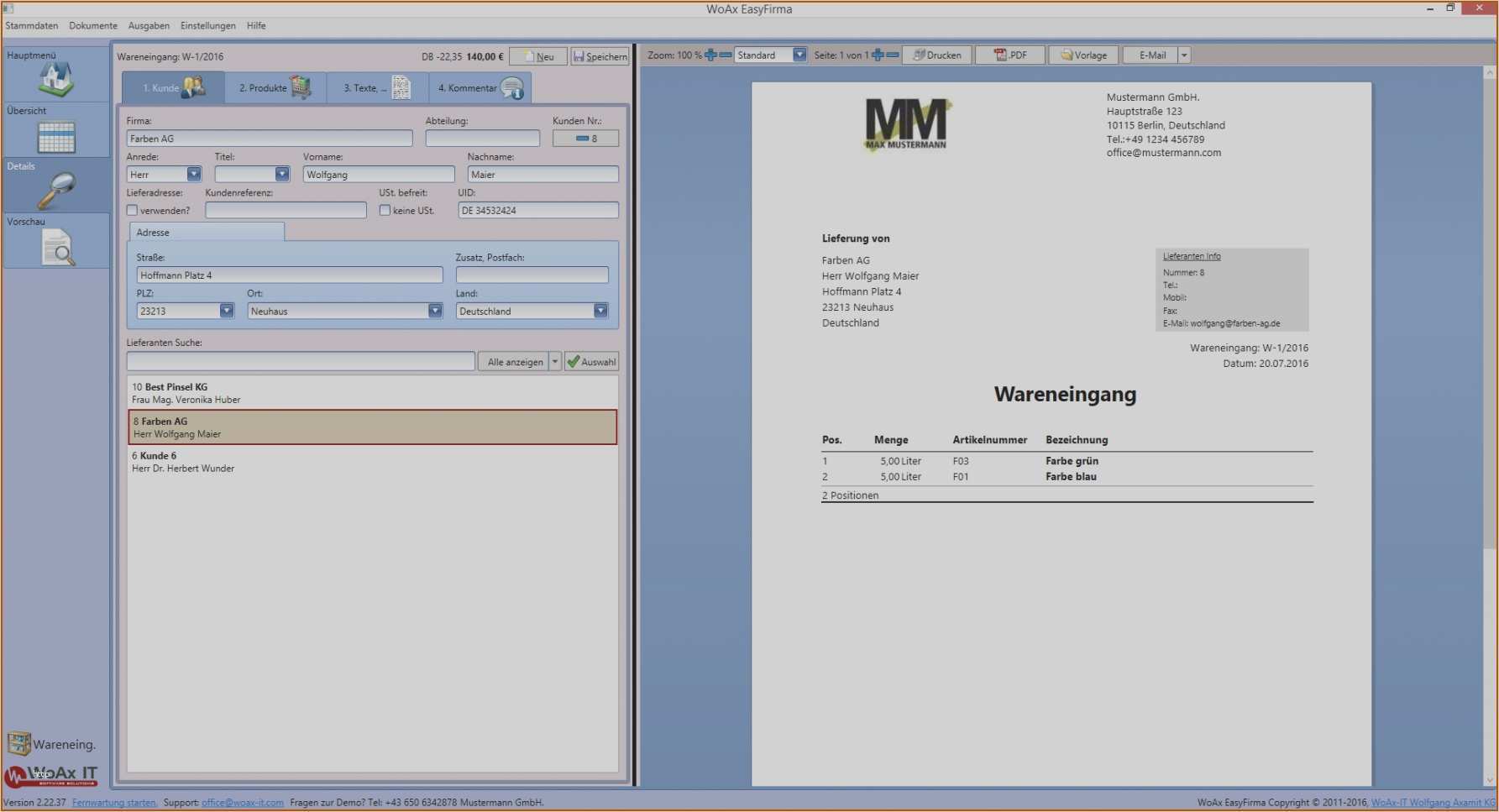
Task: Click the Drucken printer button
Action: pyautogui.click(x=937, y=55)
